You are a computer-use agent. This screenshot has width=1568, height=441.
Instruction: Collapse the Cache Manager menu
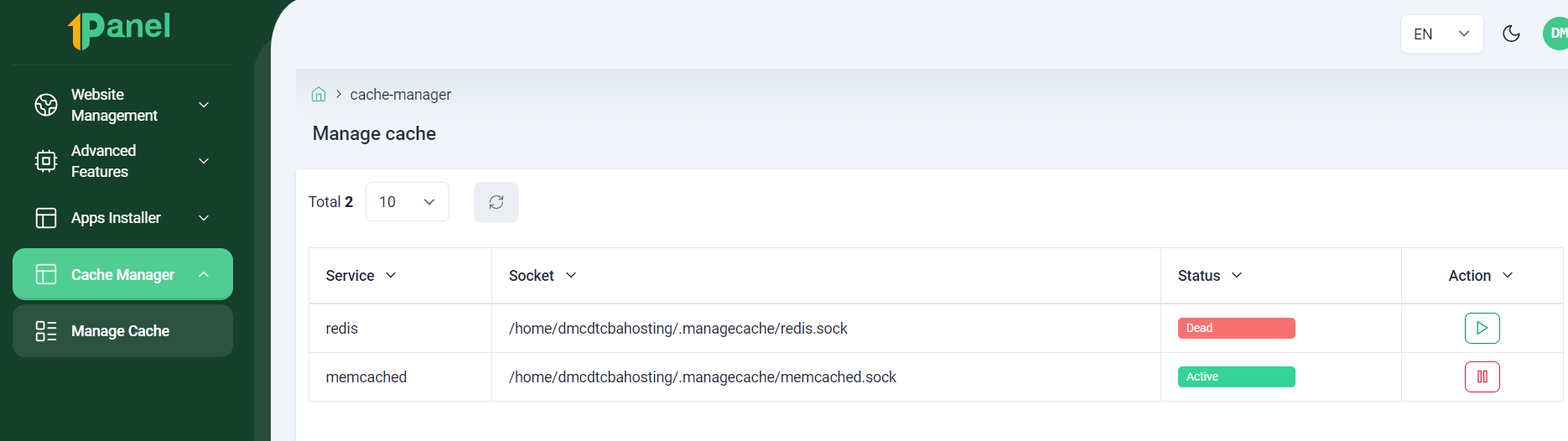[204, 274]
